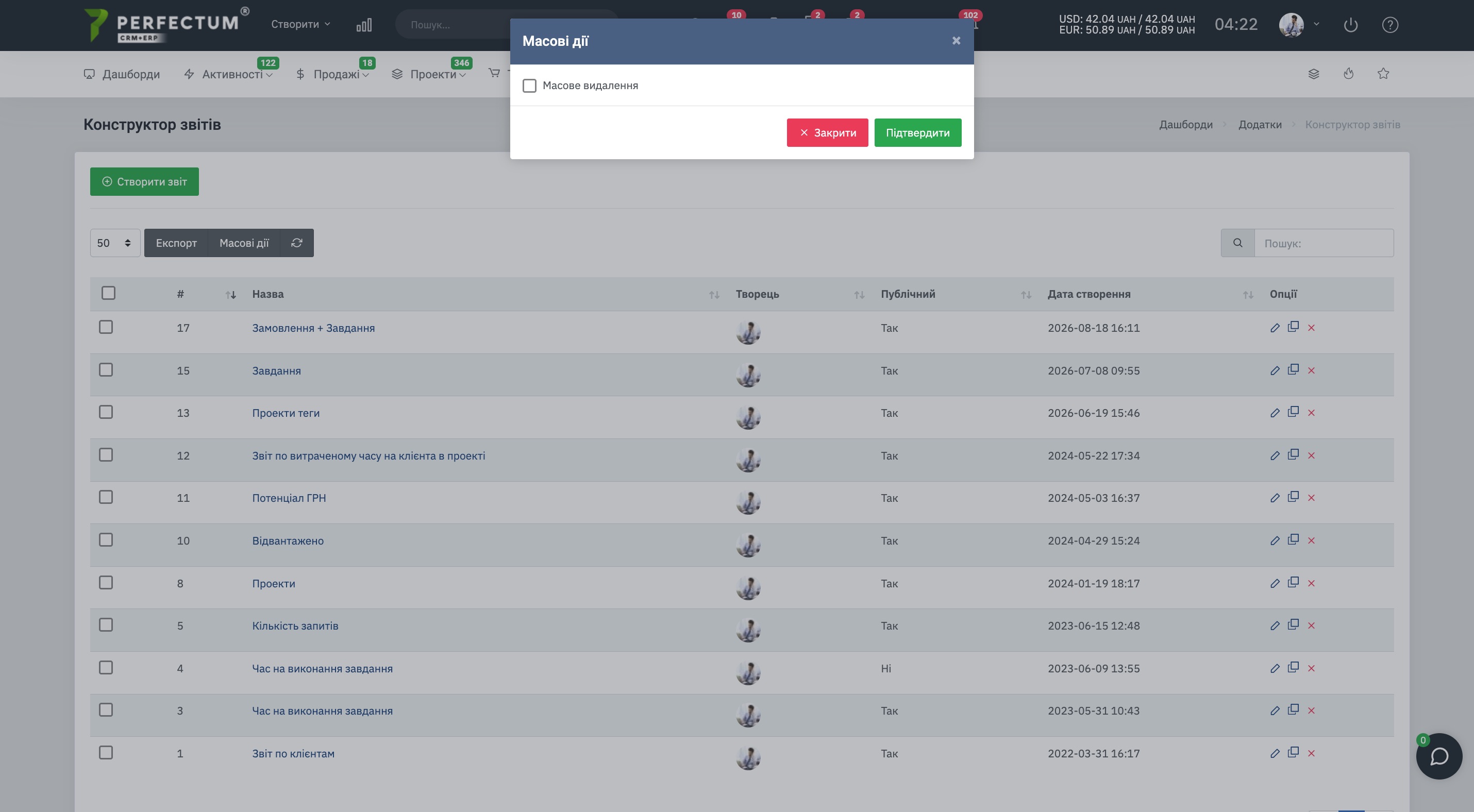
Task: Click the refresh icon next to Масові дії
Action: [x=296, y=243]
